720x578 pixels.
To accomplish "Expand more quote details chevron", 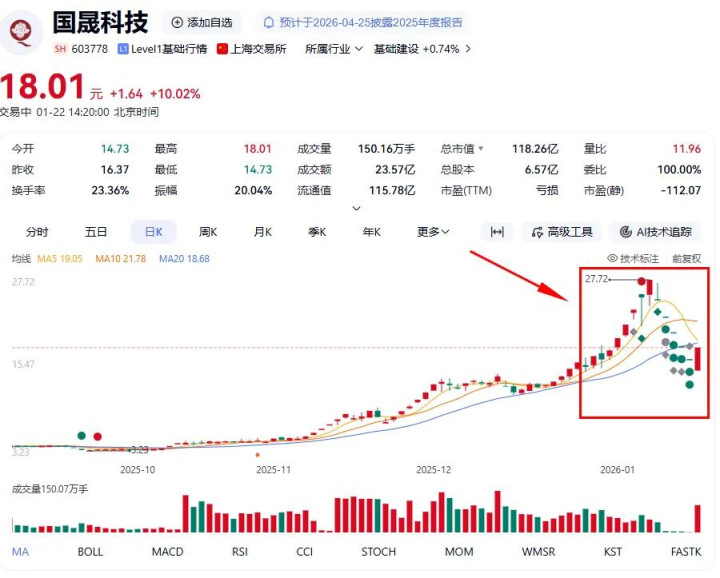I will (356, 208).
